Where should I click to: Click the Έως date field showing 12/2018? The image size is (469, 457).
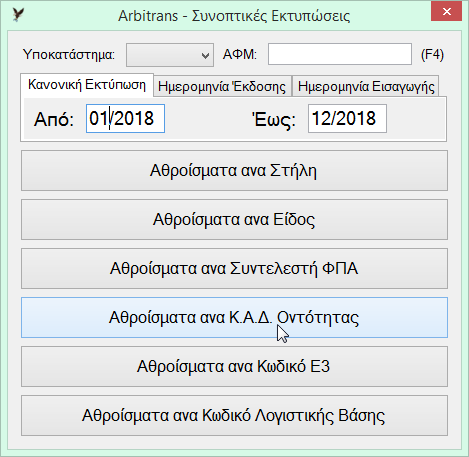click(347, 118)
